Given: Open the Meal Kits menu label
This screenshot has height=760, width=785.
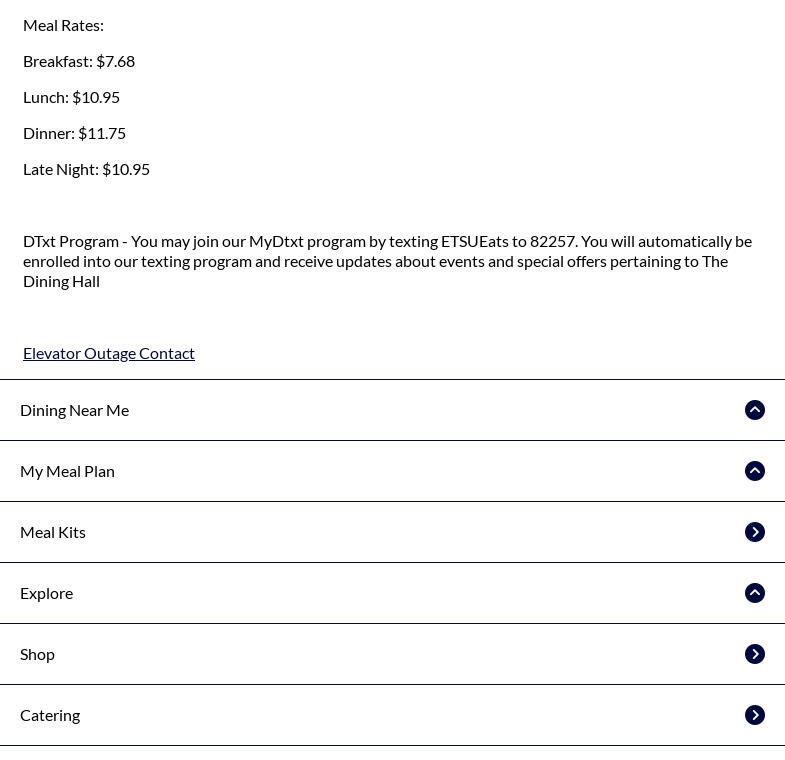Looking at the screenshot, I should (53, 532).
